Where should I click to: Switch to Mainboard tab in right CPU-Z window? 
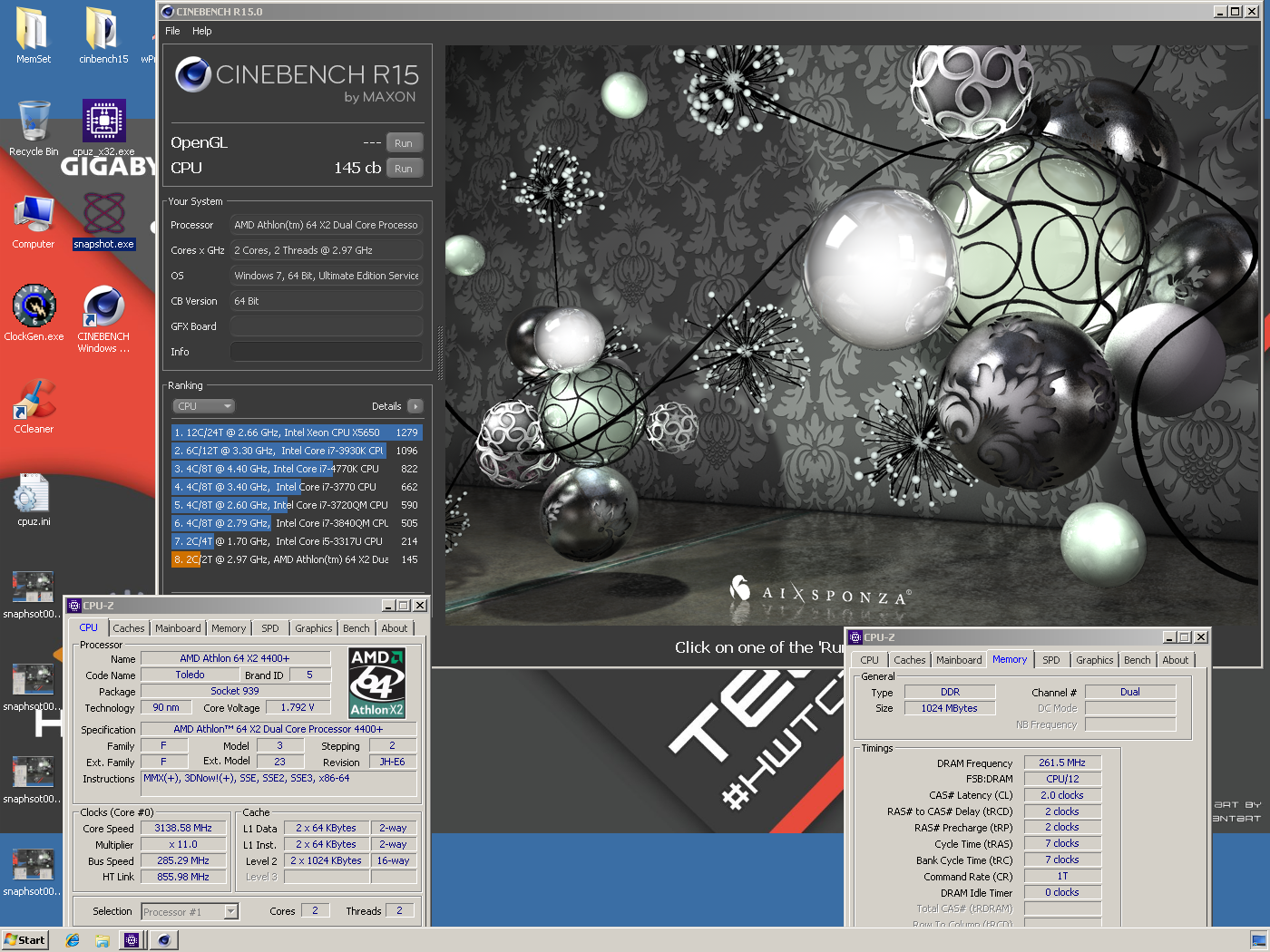point(959,660)
